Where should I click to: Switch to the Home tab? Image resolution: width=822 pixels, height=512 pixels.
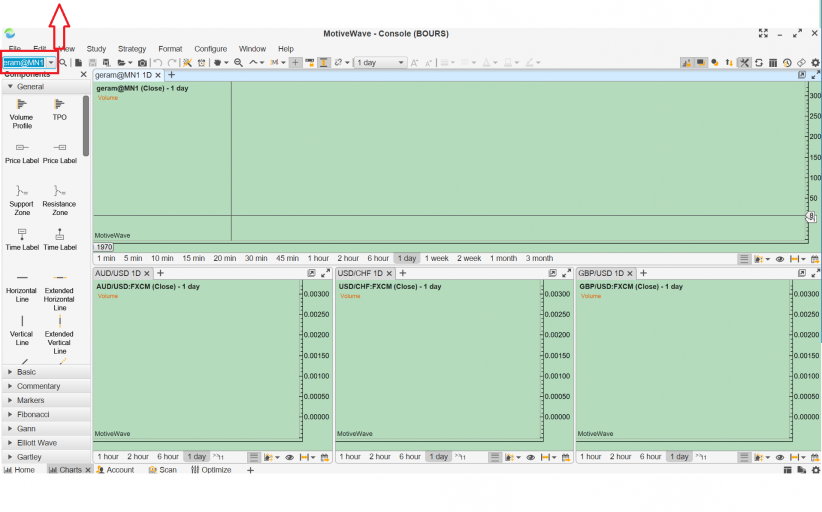click(19, 470)
